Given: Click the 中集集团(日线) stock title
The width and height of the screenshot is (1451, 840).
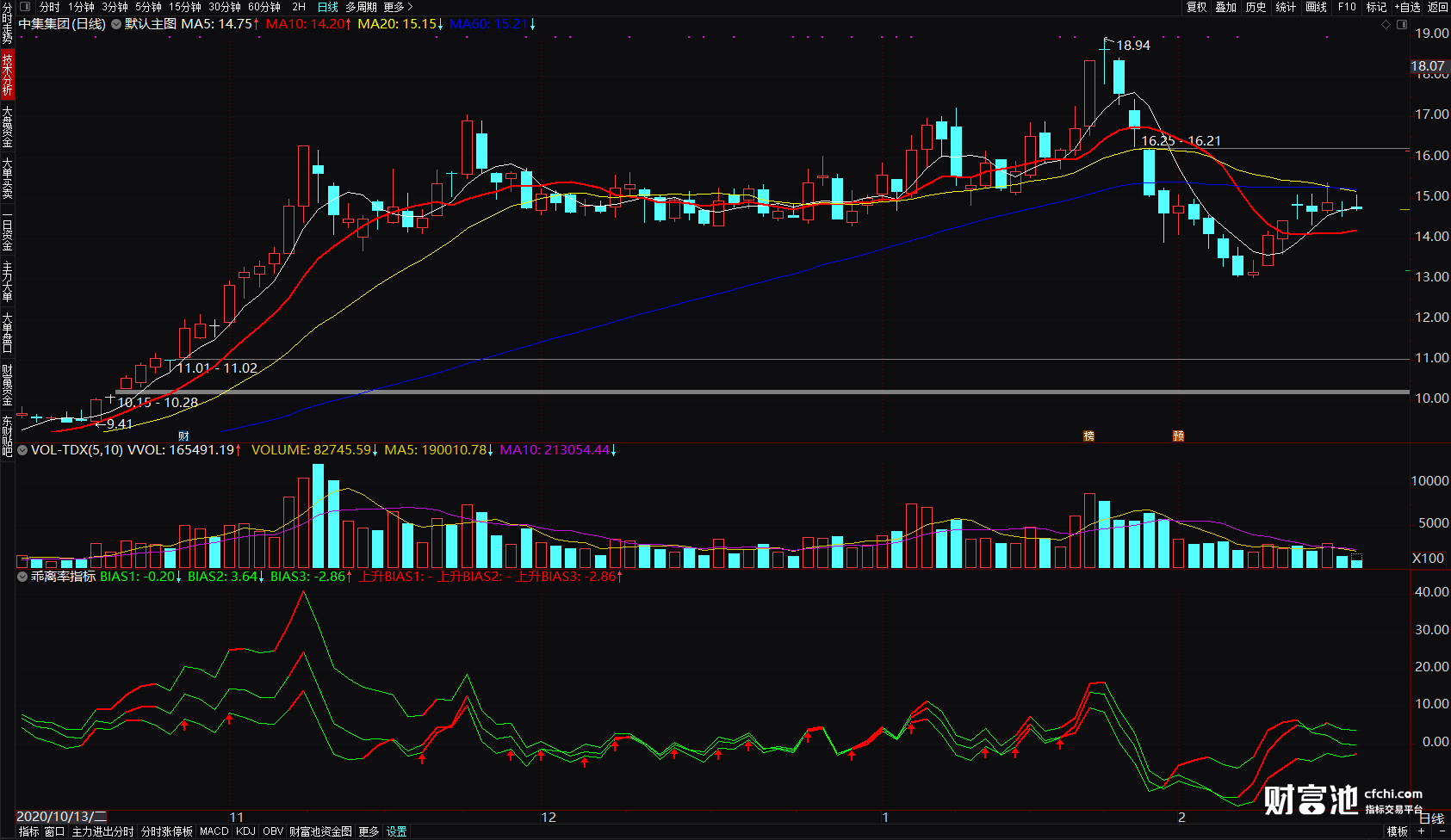Looking at the screenshot, I should pyautogui.click(x=62, y=24).
